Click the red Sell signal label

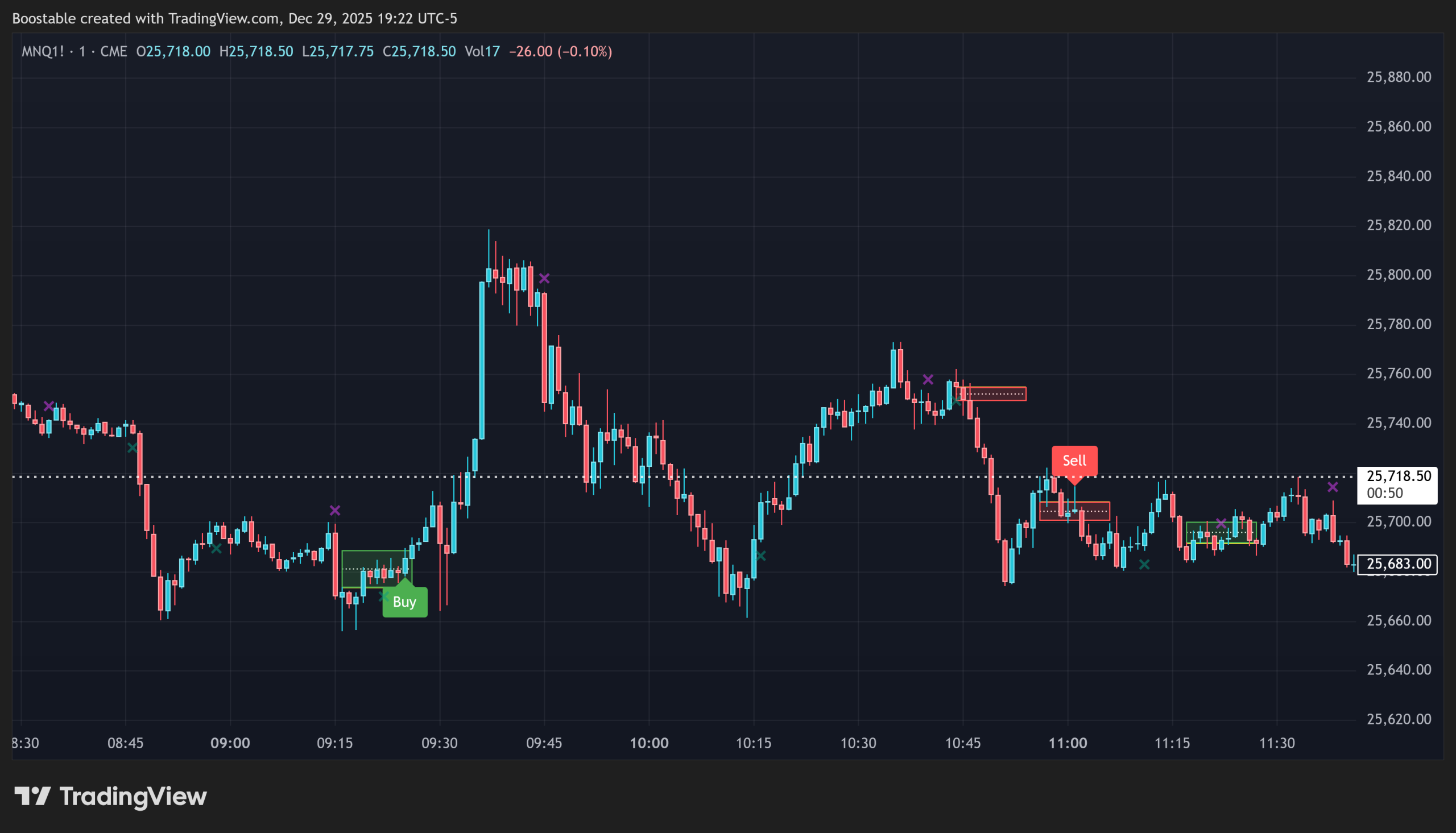1074,461
